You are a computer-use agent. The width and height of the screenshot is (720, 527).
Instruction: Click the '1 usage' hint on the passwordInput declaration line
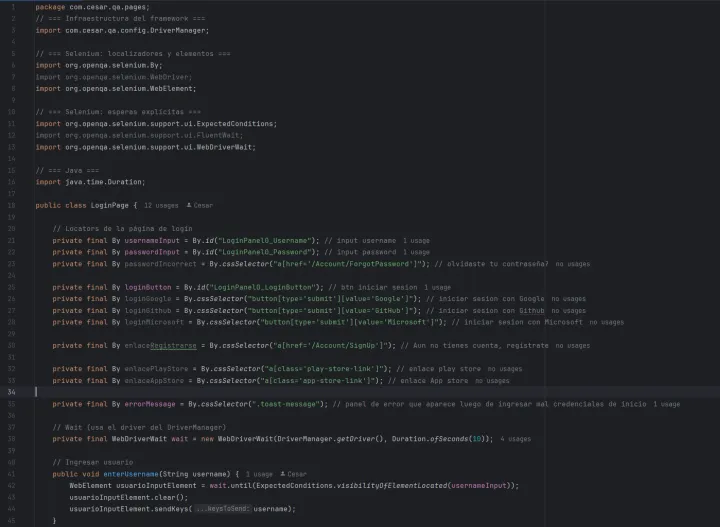(x=416, y=252)
